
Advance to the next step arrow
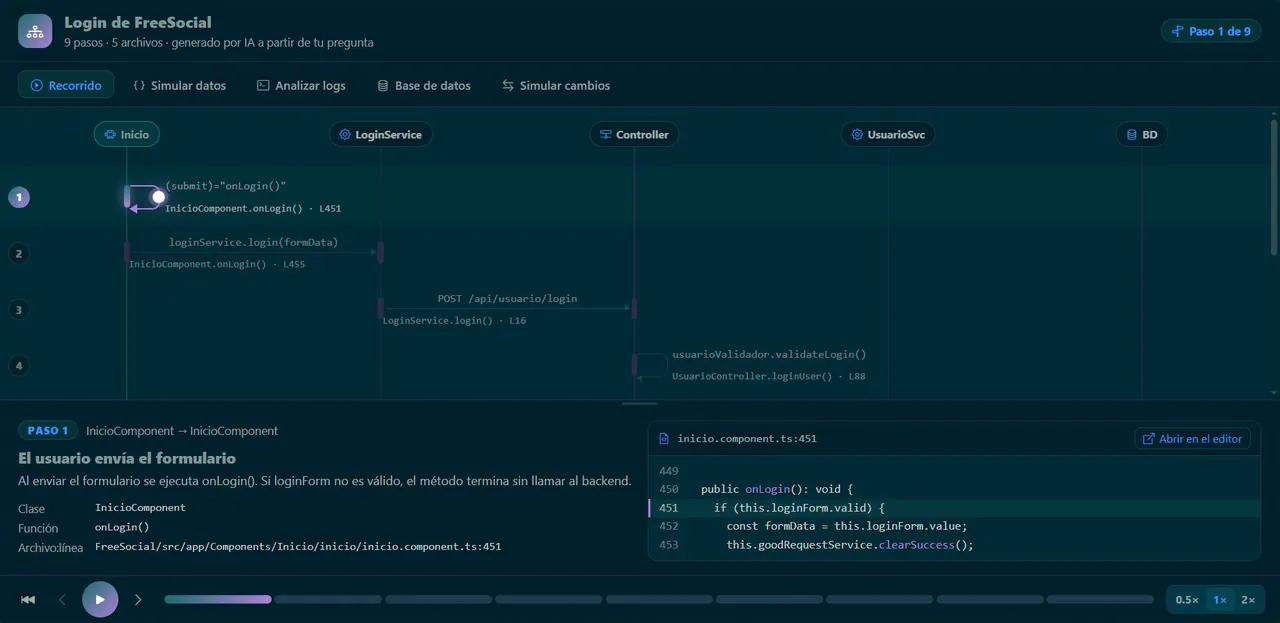(x=138, y=599)
